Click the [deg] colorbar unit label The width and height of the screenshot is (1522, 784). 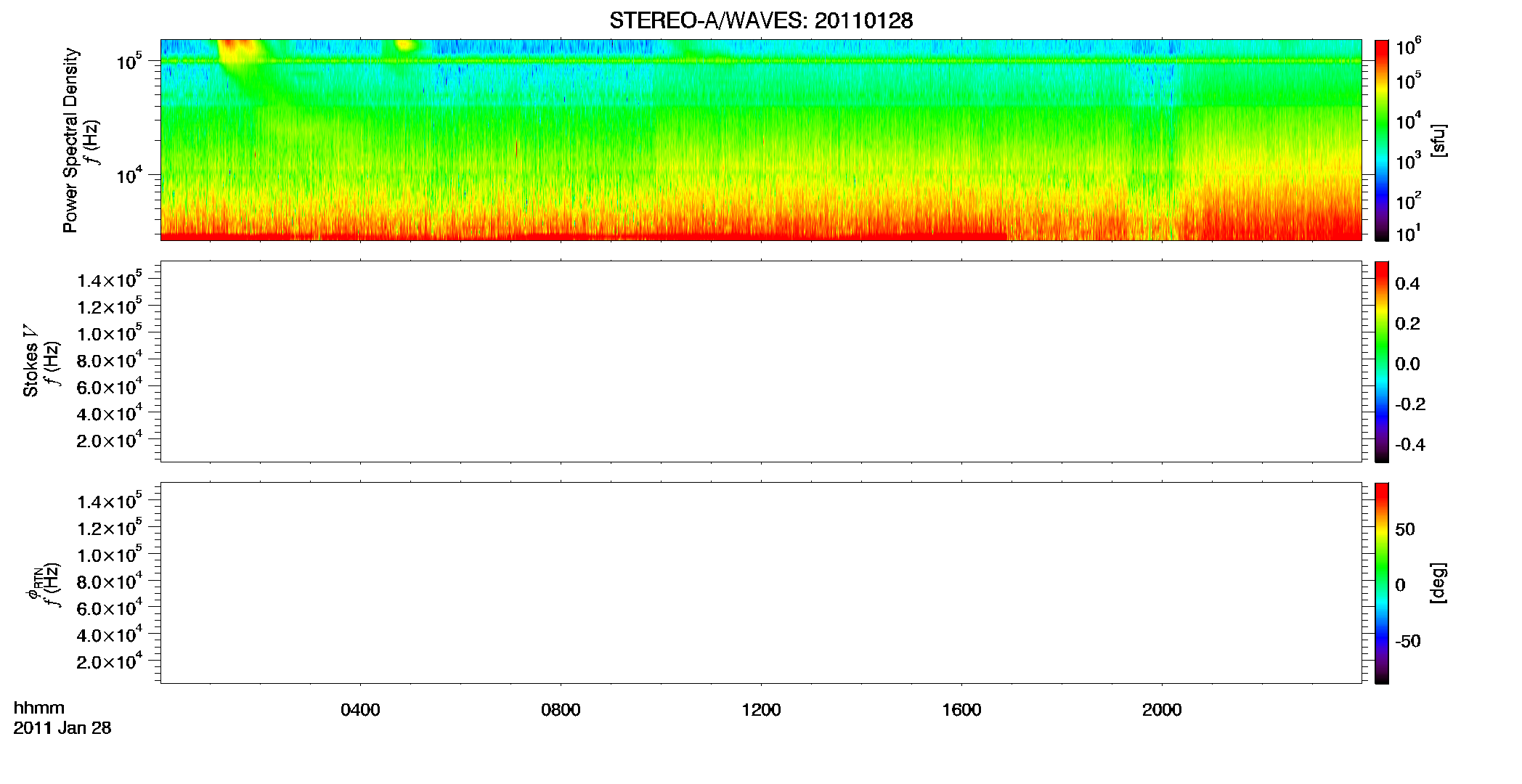(1438, 583)
